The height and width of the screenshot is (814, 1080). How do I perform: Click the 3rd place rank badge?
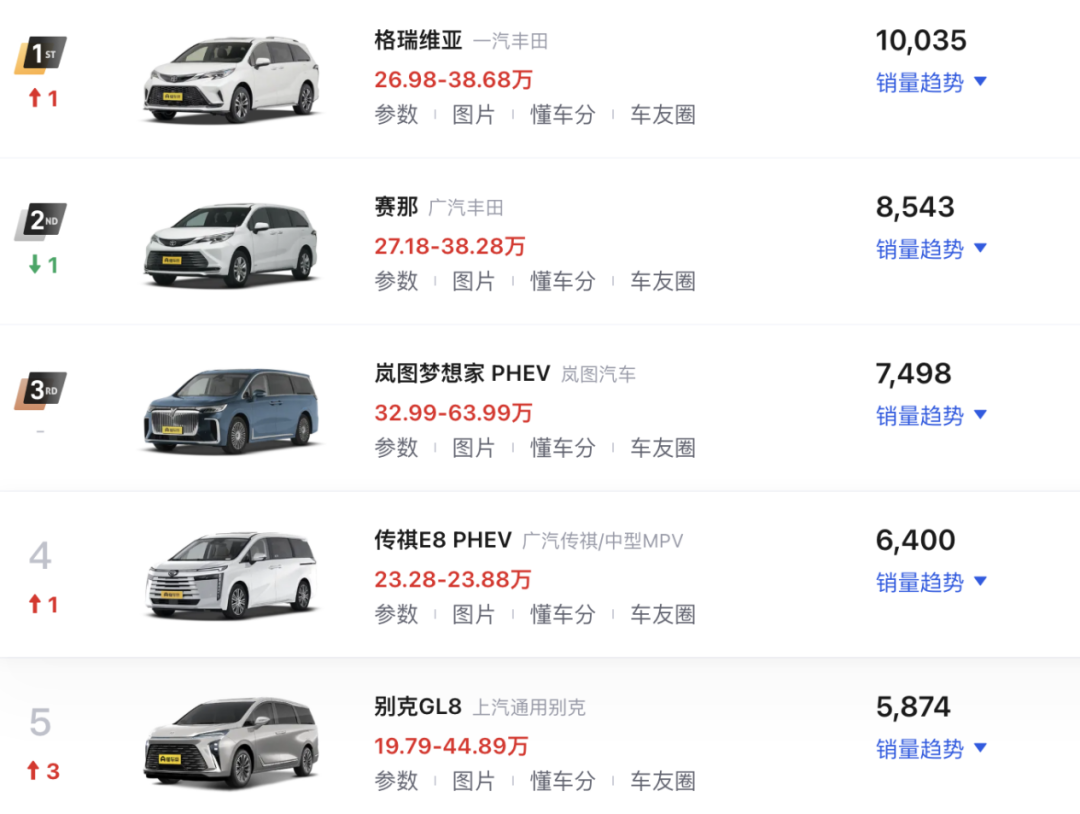click(40, 389)
